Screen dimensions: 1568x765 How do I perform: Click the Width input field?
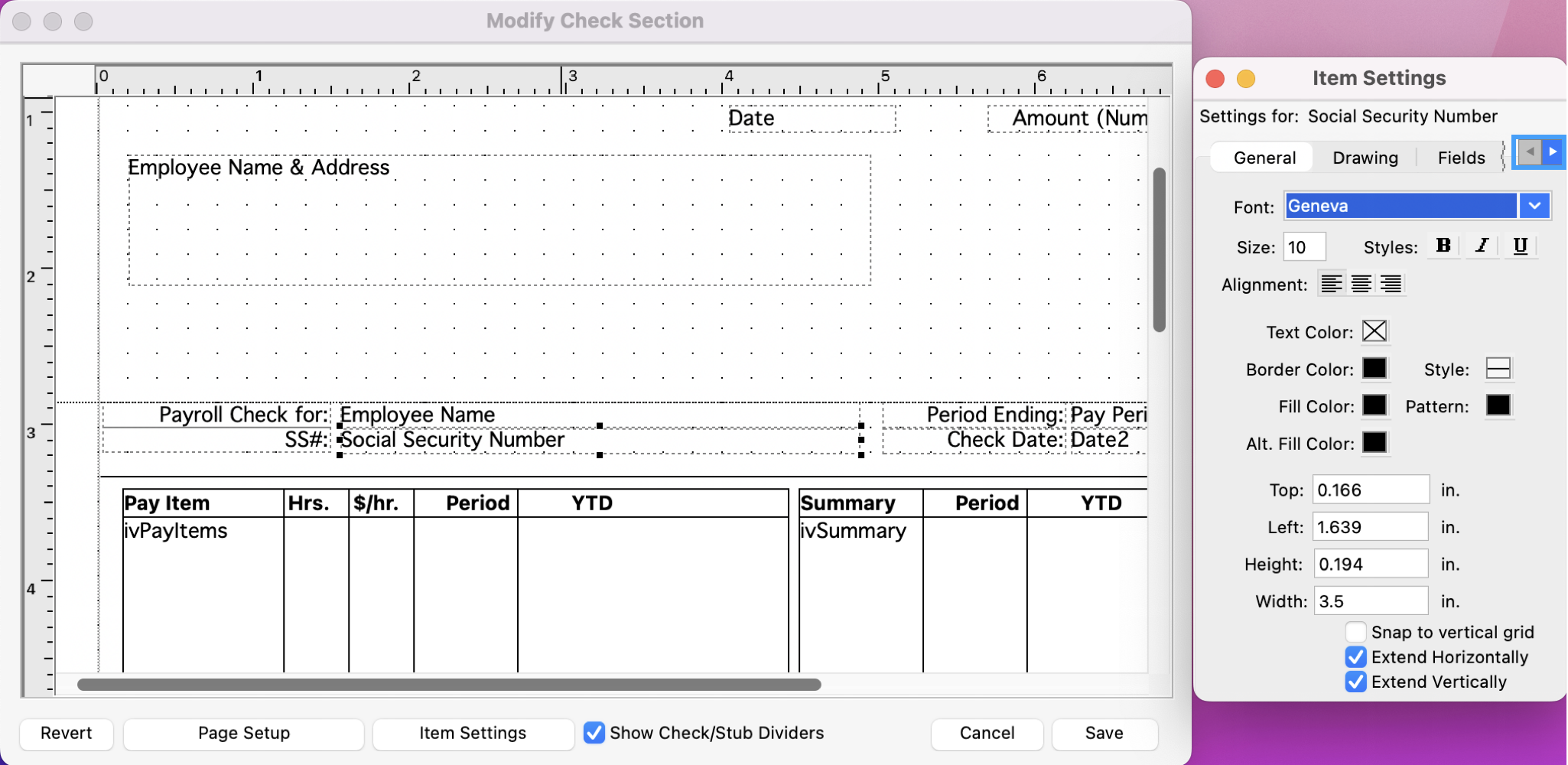[x=1370, y=601]
